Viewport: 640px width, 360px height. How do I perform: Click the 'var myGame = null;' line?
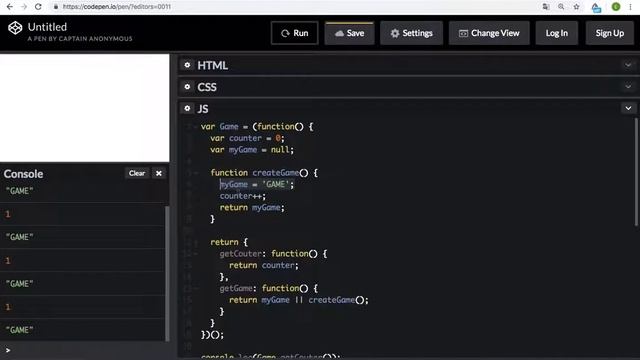pyautogui.click(x=252, y=150)
